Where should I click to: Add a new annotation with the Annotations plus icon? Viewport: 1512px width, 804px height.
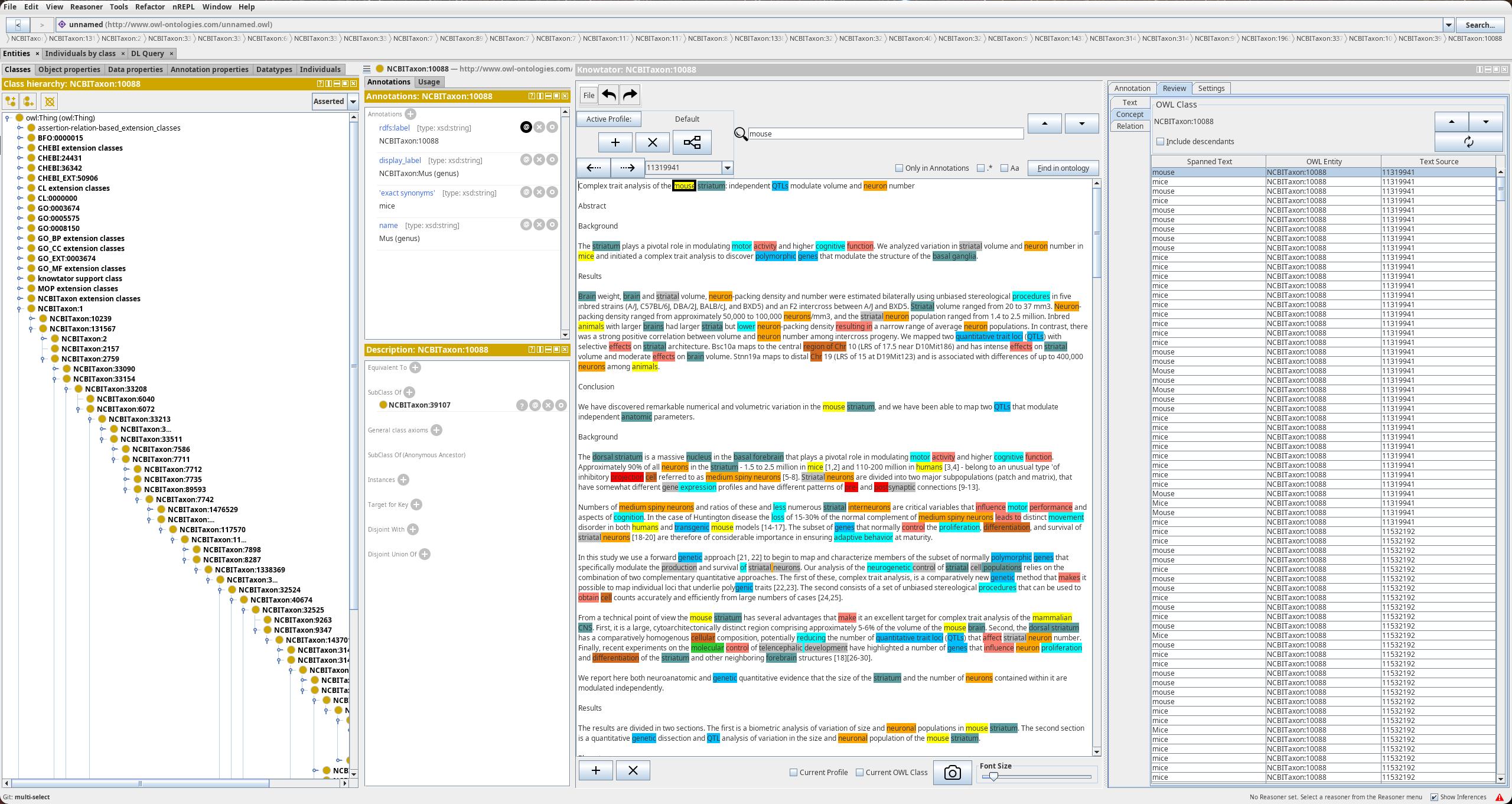pyautogui.click(x=410, y=114)
